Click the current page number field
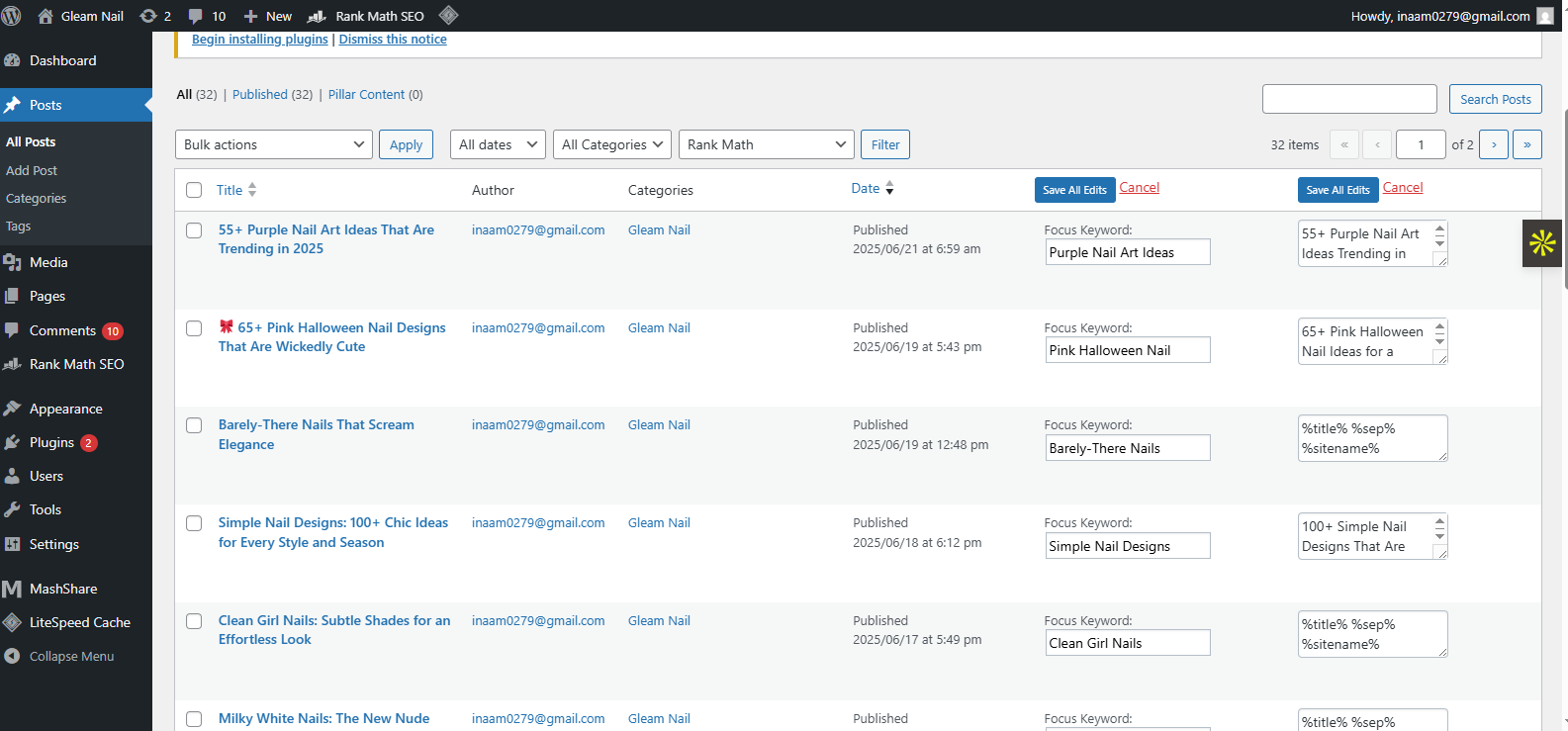Screen dimensions: 1568x731 click(1421, 144)
